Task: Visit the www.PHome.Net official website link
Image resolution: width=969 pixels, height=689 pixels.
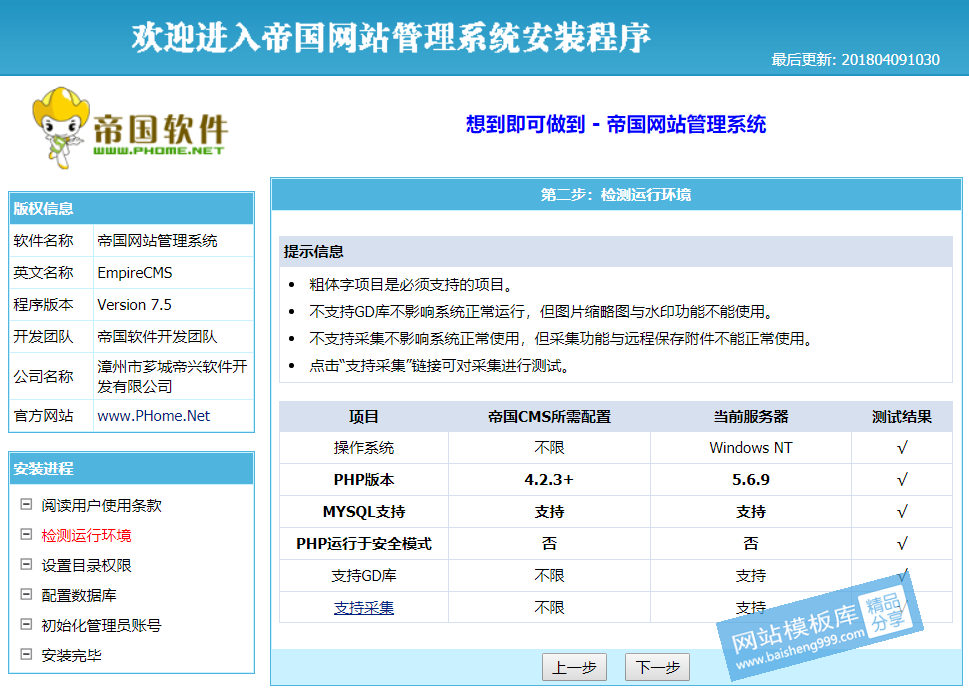Action: point(154,416)
